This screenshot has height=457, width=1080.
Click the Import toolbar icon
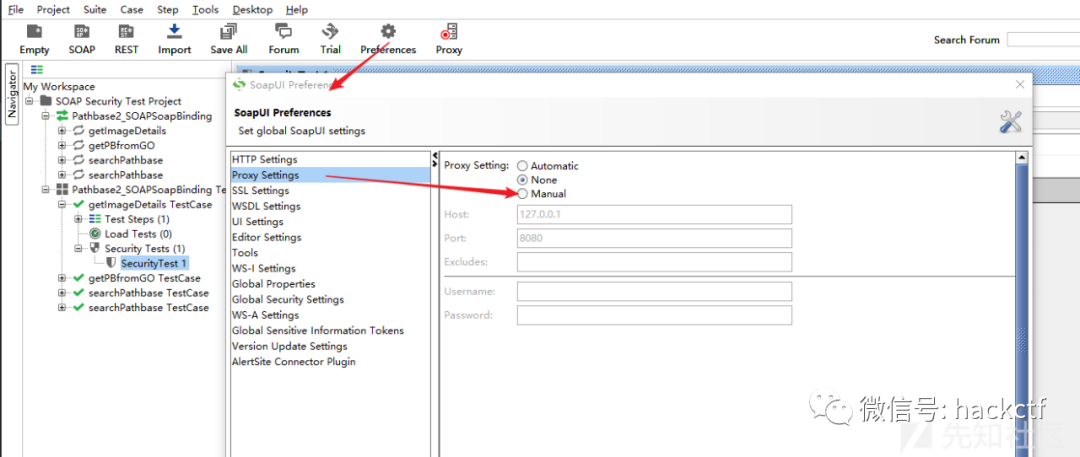point(174,32)
